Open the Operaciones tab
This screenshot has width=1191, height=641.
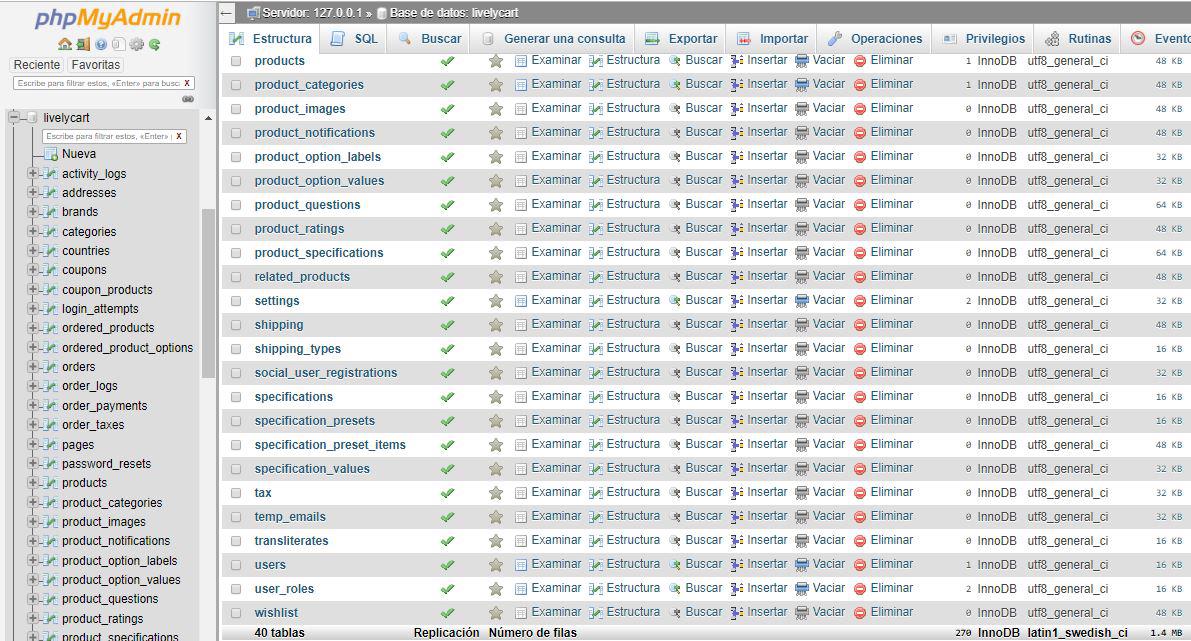click(x=875, y=39)
